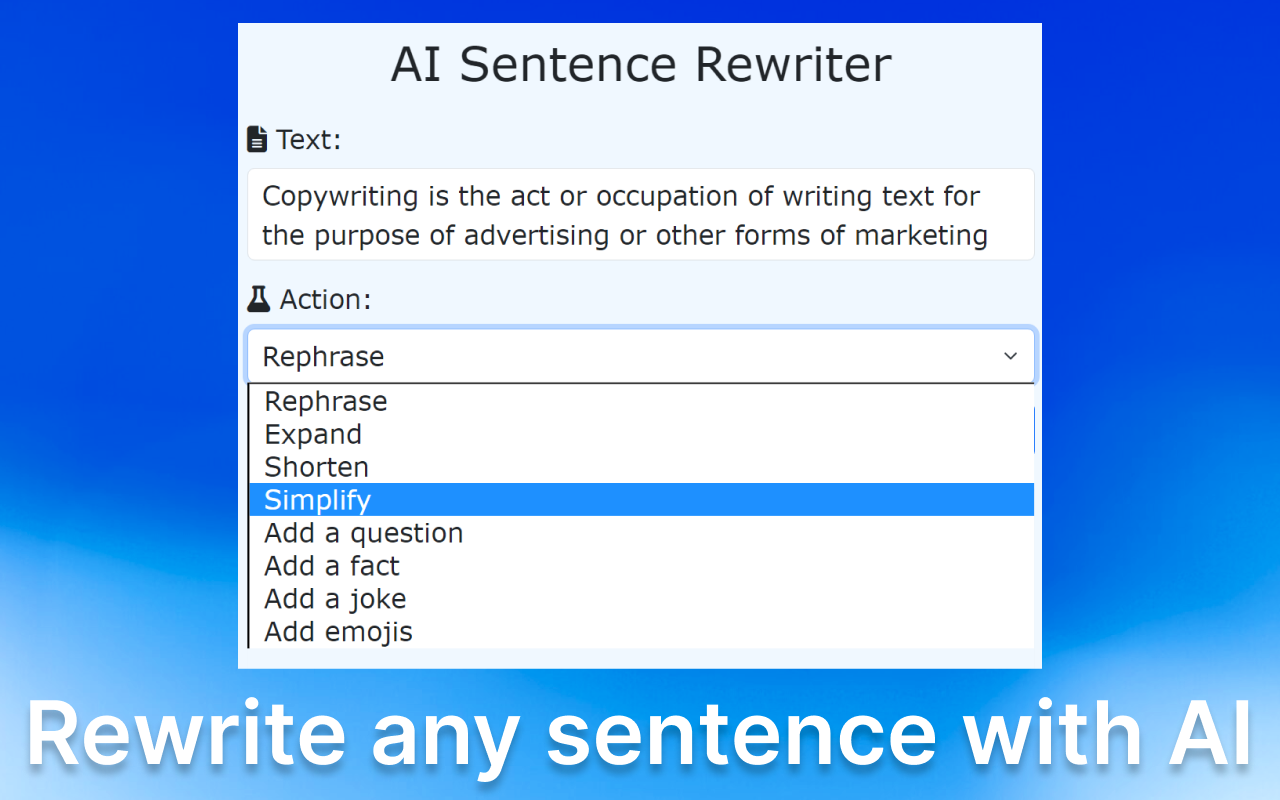Click the AI Sentence Rewriter heading
Screen dimensions: 1280x800
640,64
